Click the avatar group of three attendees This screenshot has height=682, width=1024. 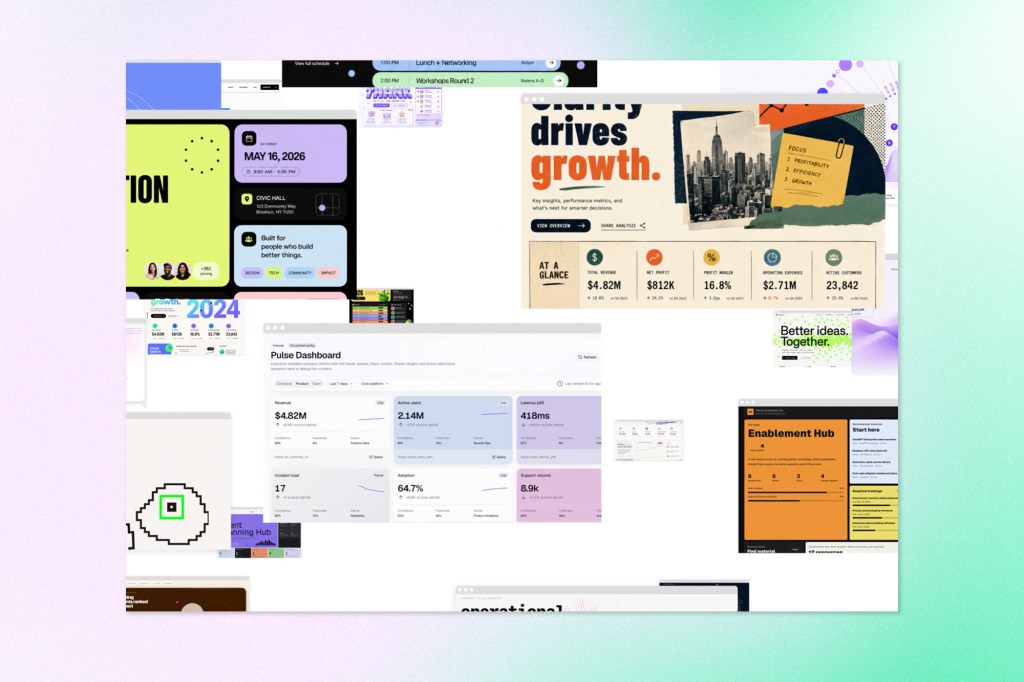tap(168, 270)
